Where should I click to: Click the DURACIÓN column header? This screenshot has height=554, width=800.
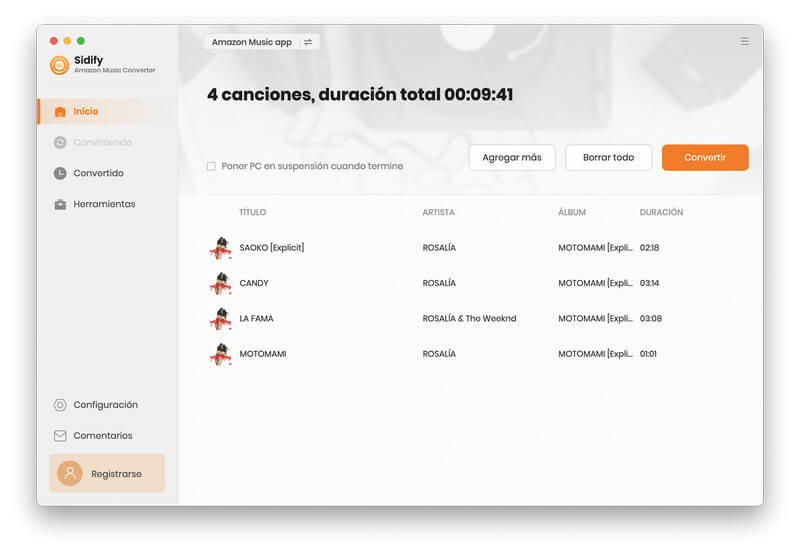tap(661, 212)
